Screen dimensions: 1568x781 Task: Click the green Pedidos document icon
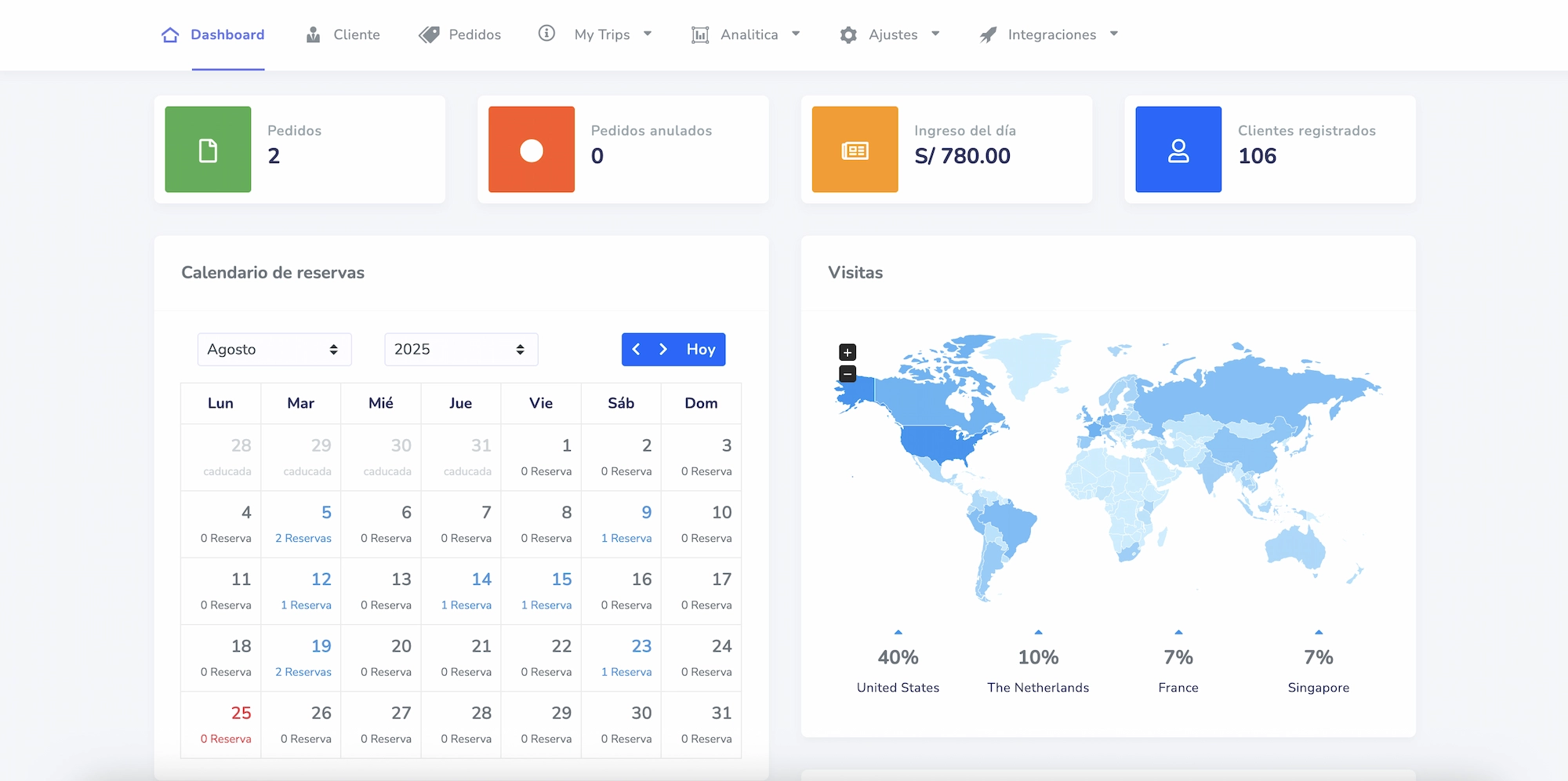point(208,150)
